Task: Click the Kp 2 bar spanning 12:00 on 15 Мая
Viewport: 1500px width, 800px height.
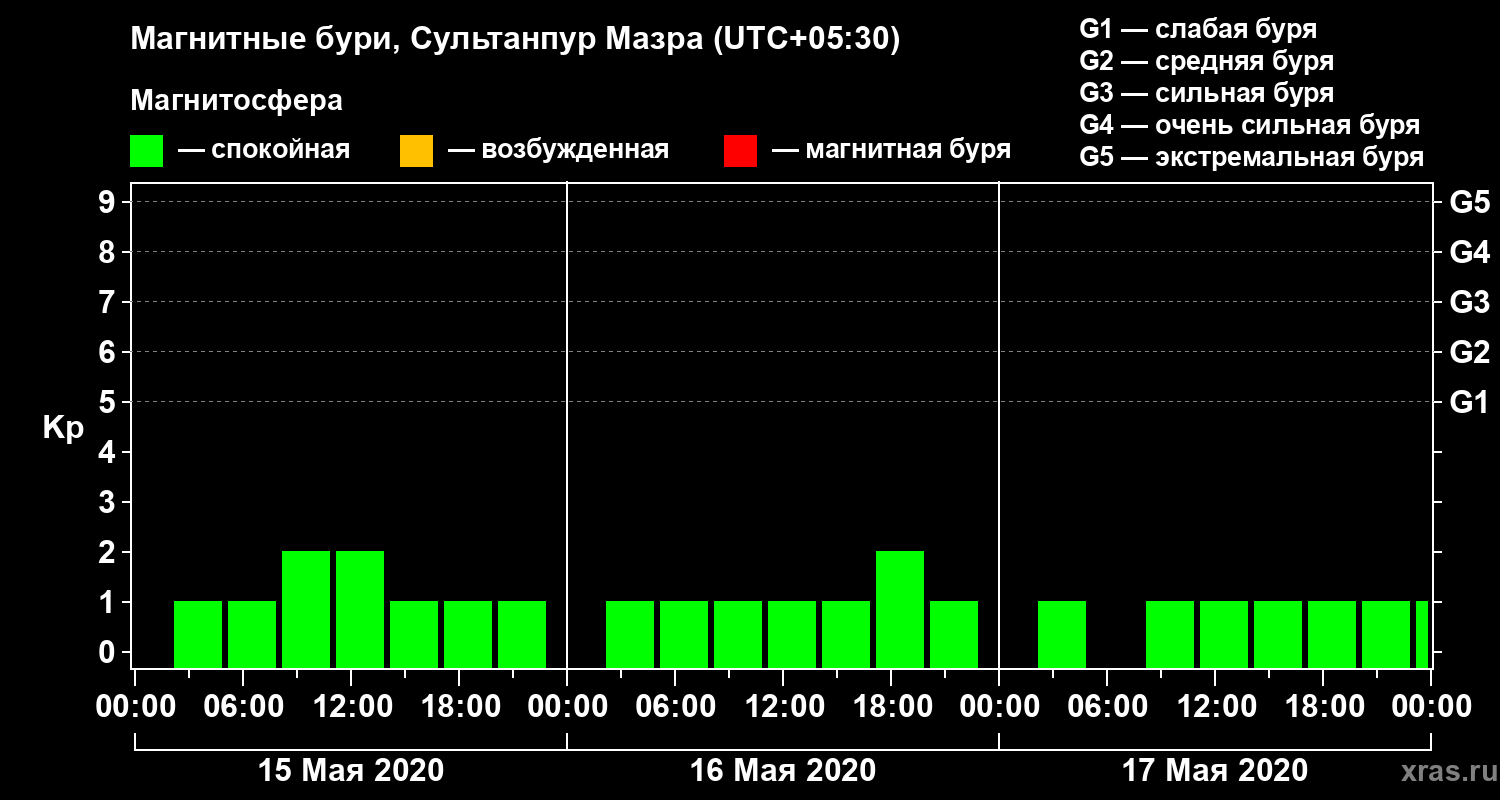Action: 360,609
